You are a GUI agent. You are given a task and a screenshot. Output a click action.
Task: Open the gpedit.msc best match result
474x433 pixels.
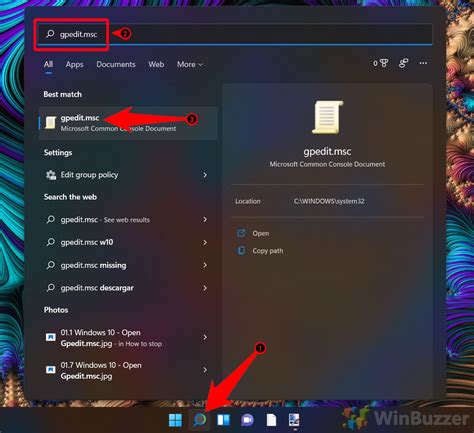tap(128, 123)
